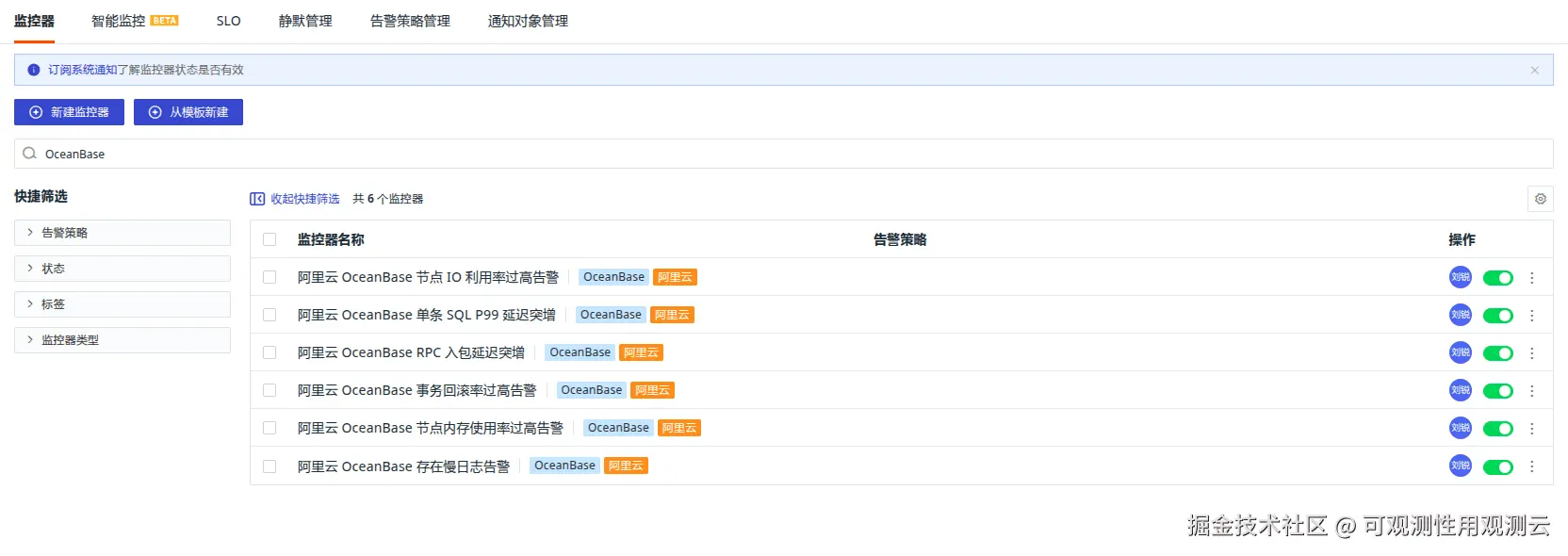Toggle the select-all checkbox in table header
This screenshot has height=556, width=1568.
pos(269,239)
